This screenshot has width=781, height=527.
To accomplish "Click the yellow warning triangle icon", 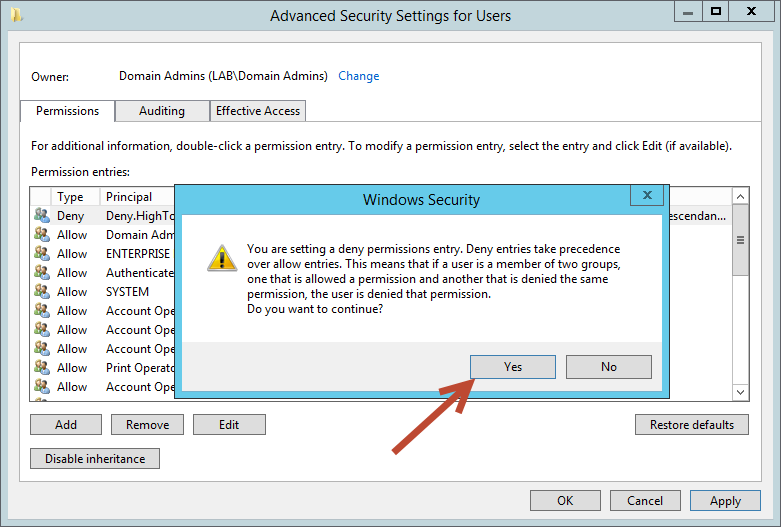I will pyautogui.click(x=222, y=258).
